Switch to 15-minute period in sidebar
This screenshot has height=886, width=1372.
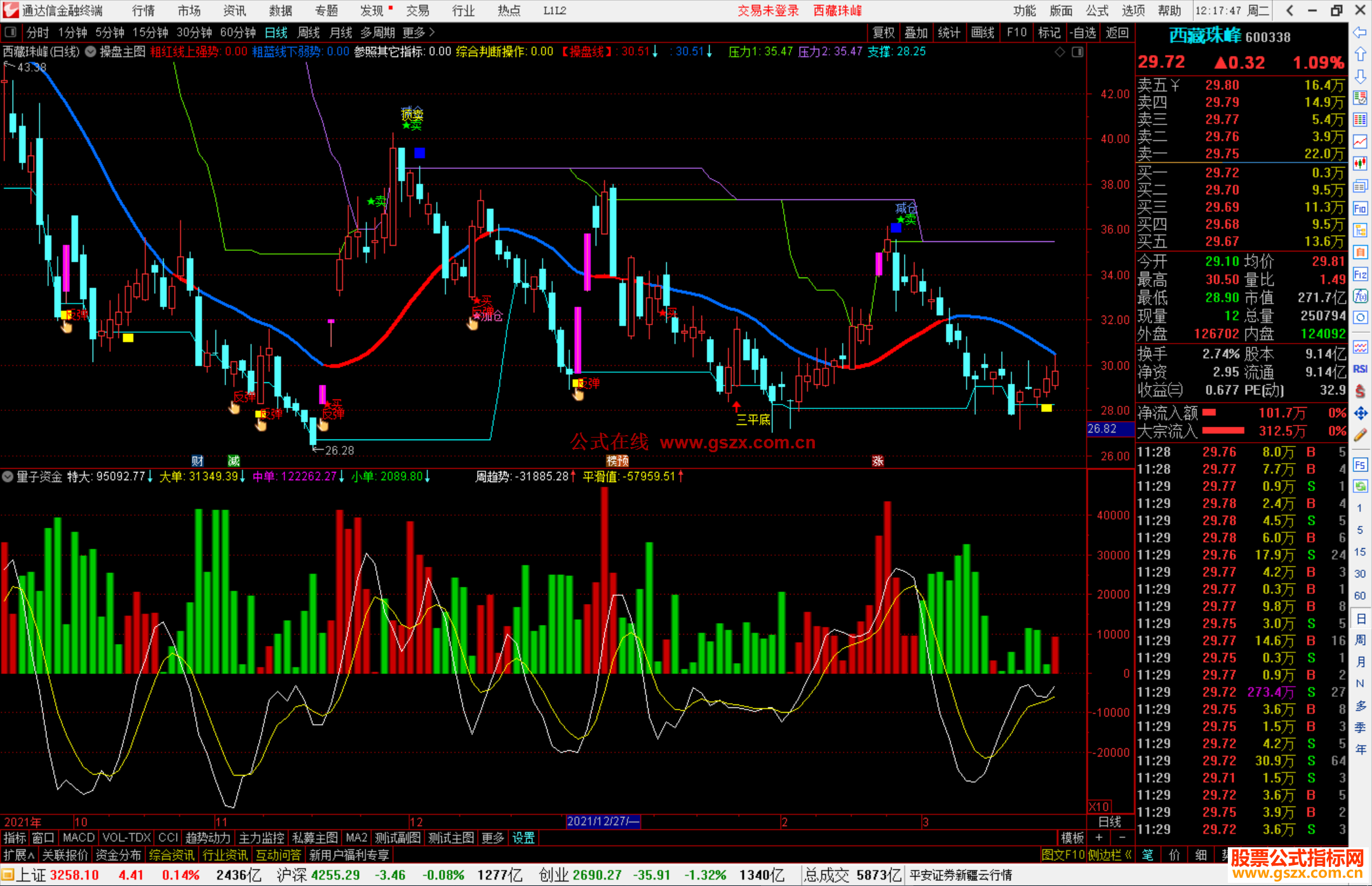tap(1360, 552)
